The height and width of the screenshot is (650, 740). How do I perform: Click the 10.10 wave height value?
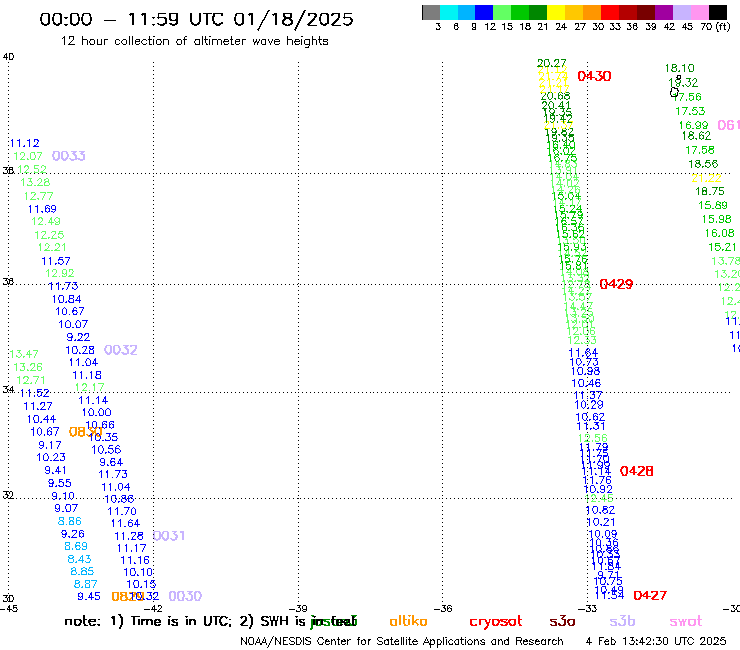tap(138, 572)
